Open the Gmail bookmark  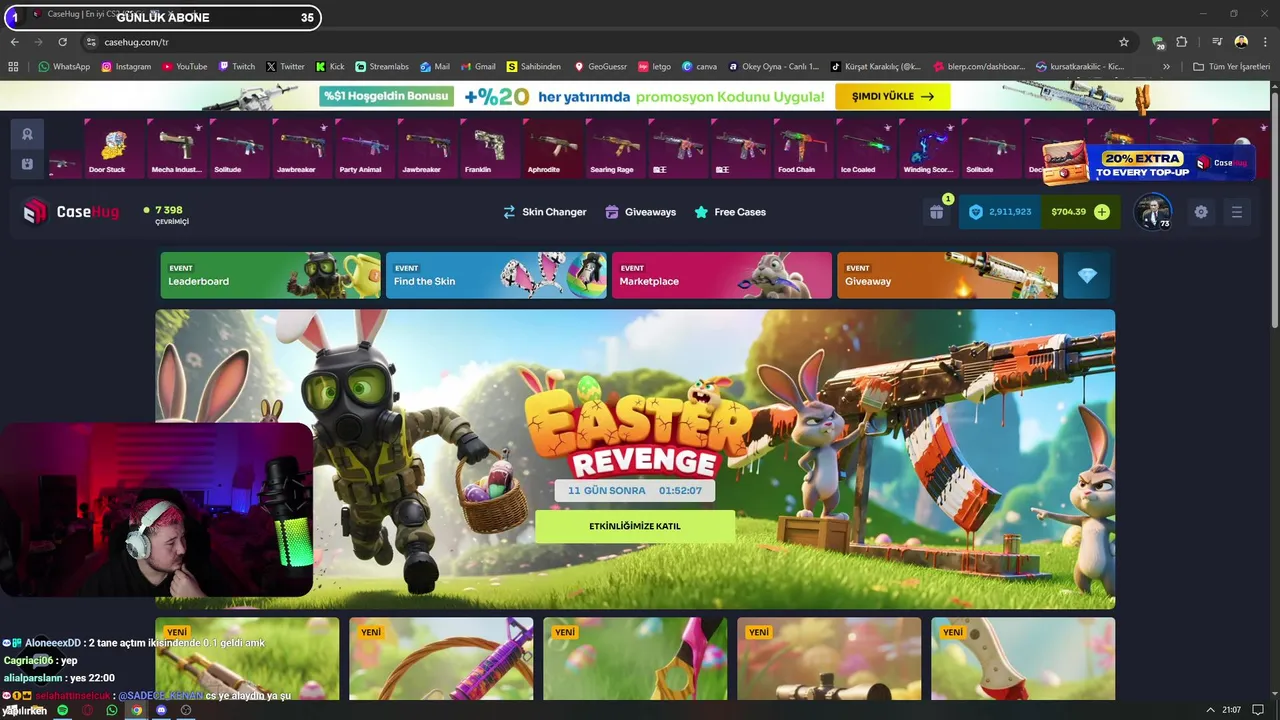(x=478, y=67)
